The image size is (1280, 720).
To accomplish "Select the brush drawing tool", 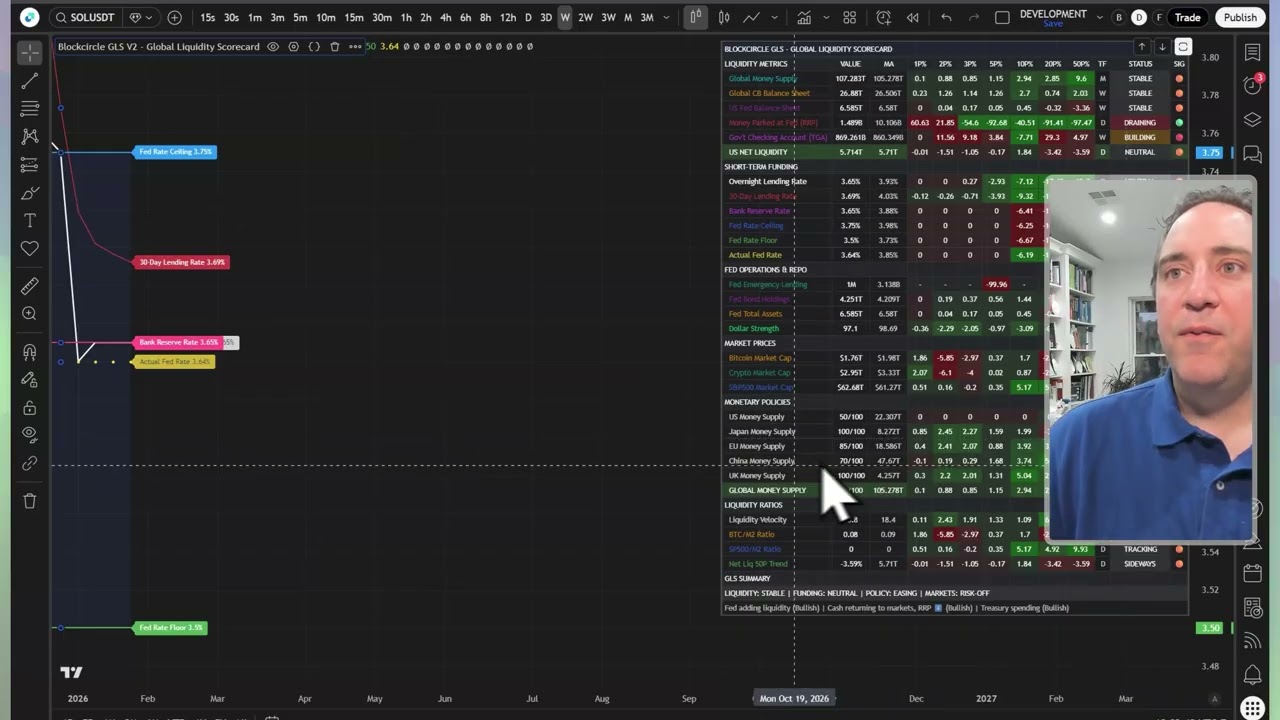I will tap(30, 192).
